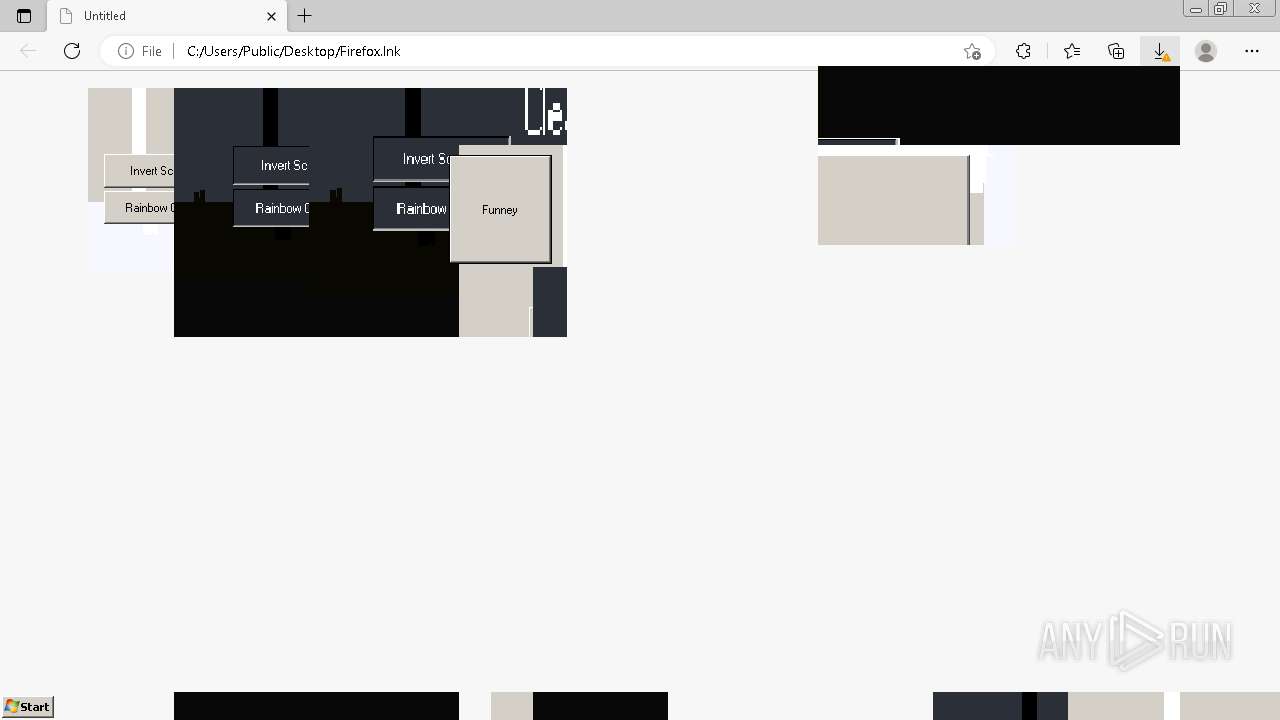Open the Extensions puzzle icon
Image resolution: width=1280 pixels, height=720 pixels.
pos(1023,51)
